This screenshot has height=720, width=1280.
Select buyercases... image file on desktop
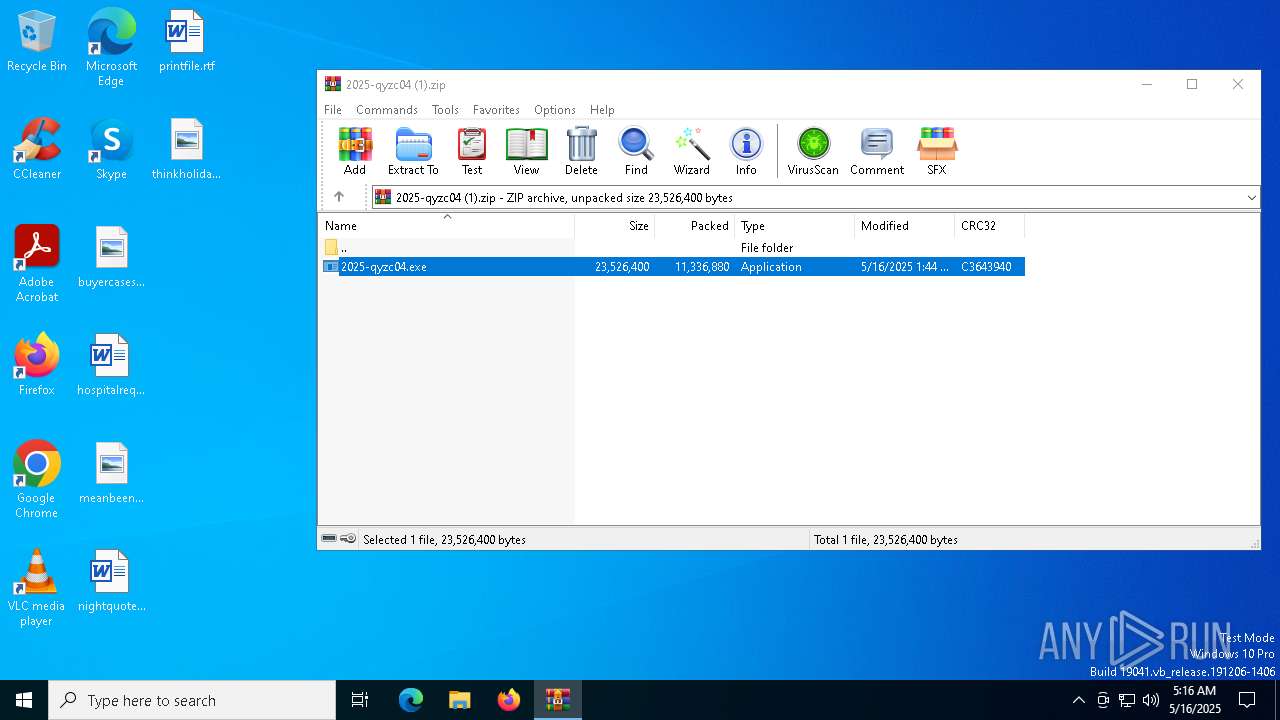click(111, 257)
